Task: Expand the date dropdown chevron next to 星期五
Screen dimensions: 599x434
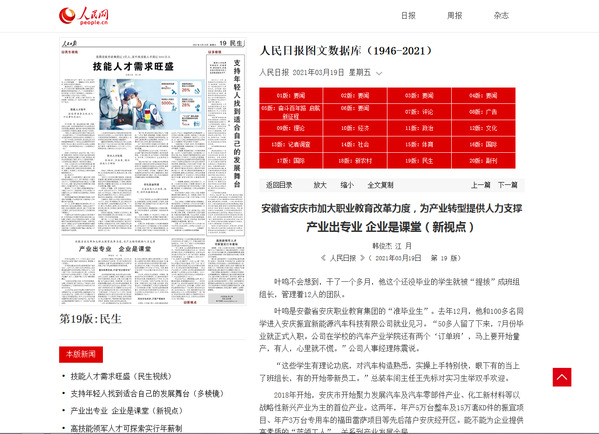Action: click(379, 73)
